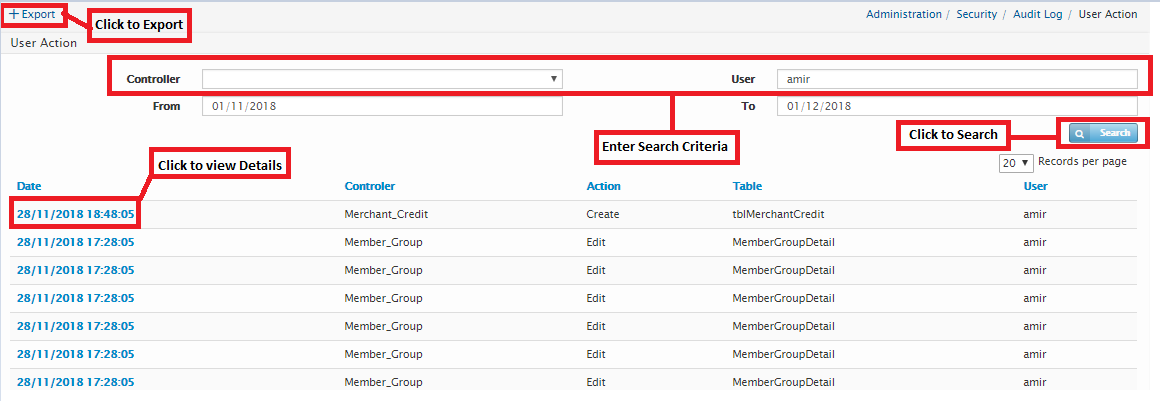Click the From date field
The image size is (1160, 401).
click(x=382, y=106)
